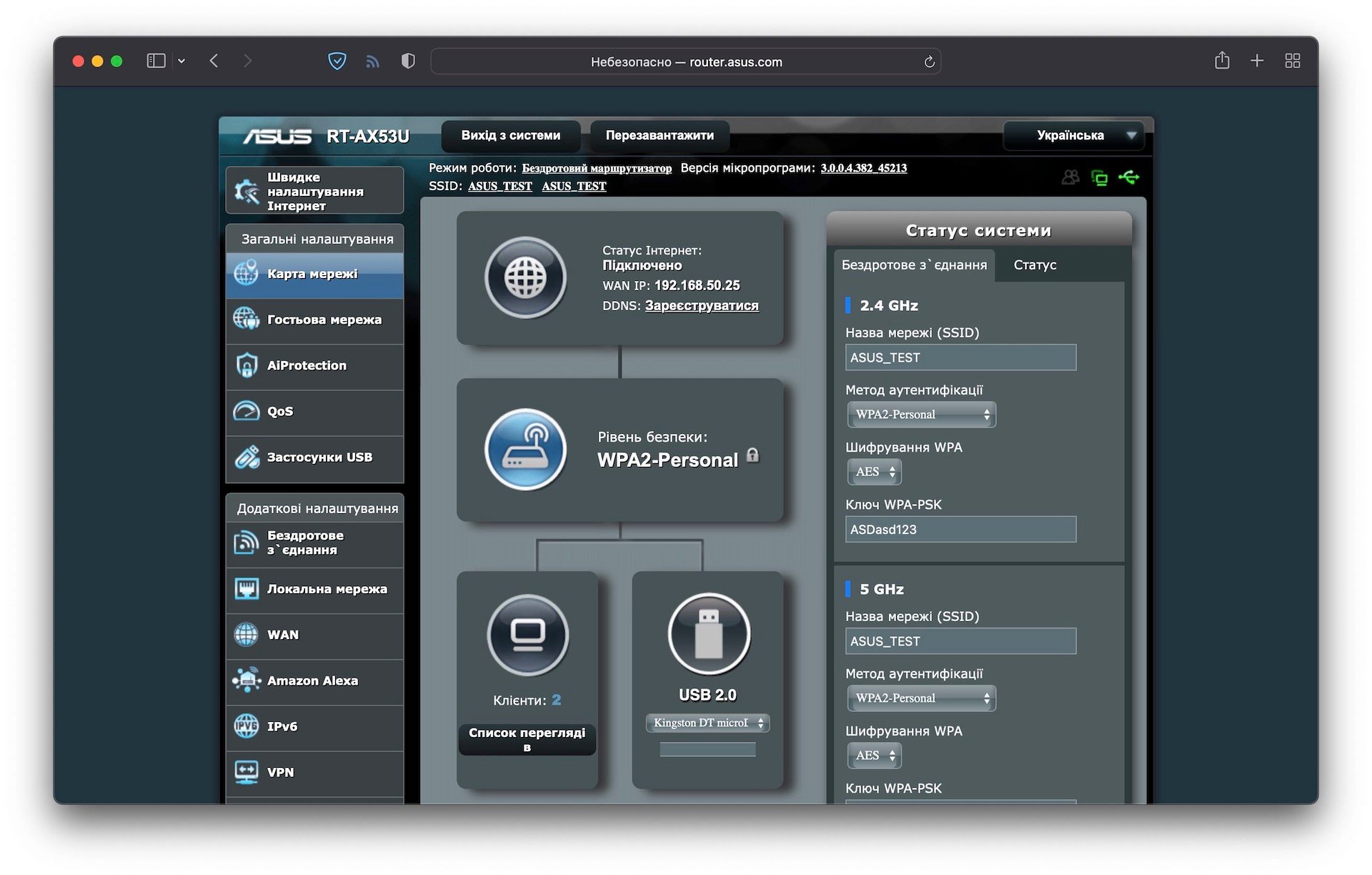1372x875 pixels.
Task: Open the Quick Internet Setup wizard icon
Action: [x=247, y=191]
